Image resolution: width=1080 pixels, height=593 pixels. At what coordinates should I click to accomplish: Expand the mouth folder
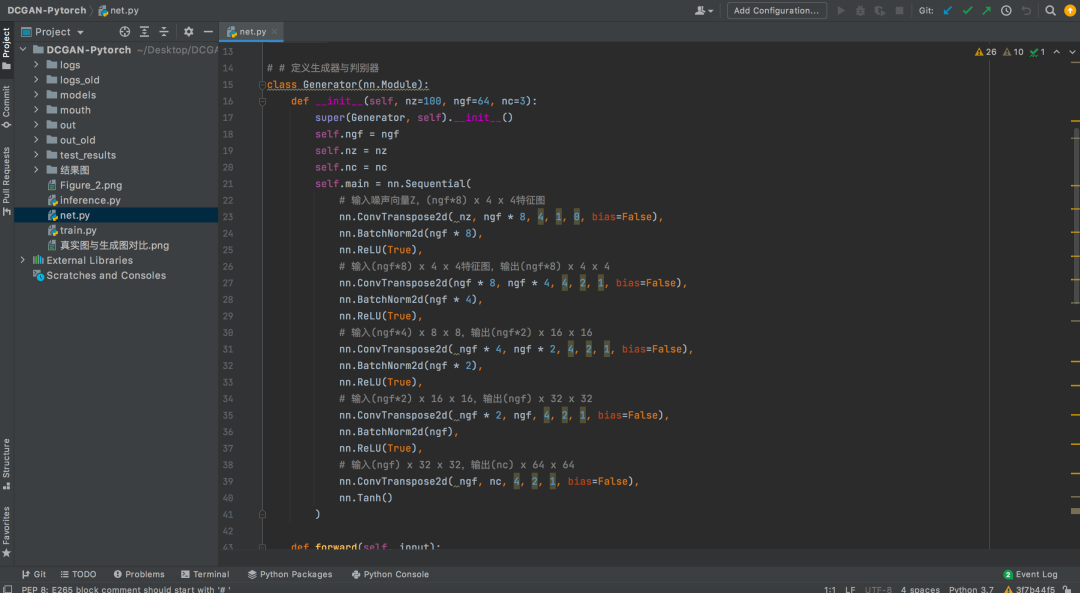[36, 110]
